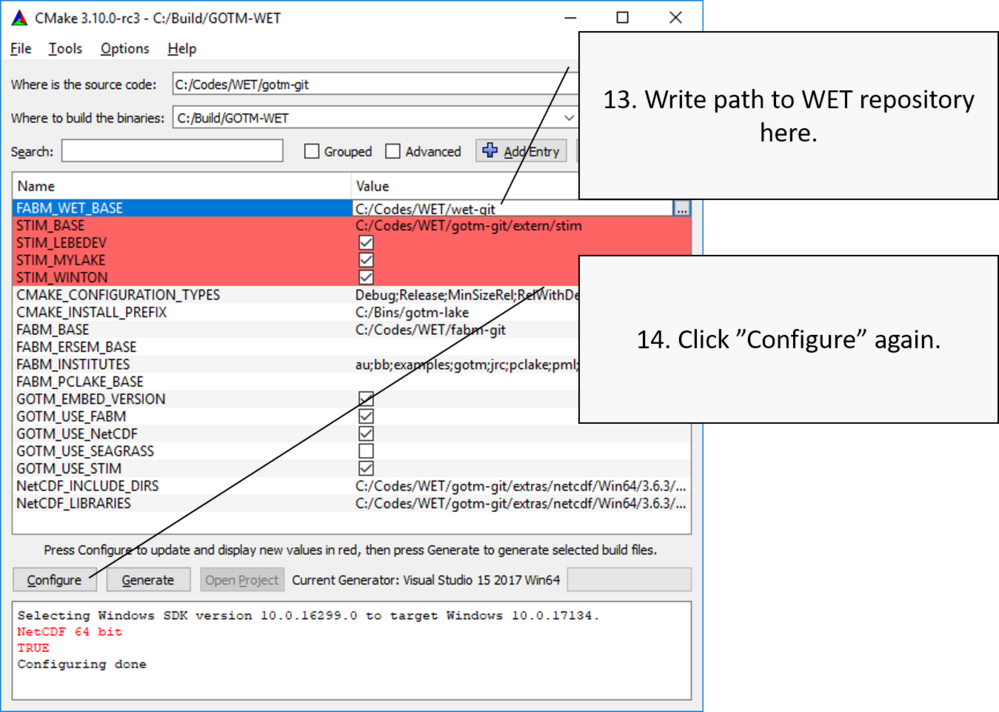Select the FABM_PCLAKE_BASE entry

click(80, 381)
